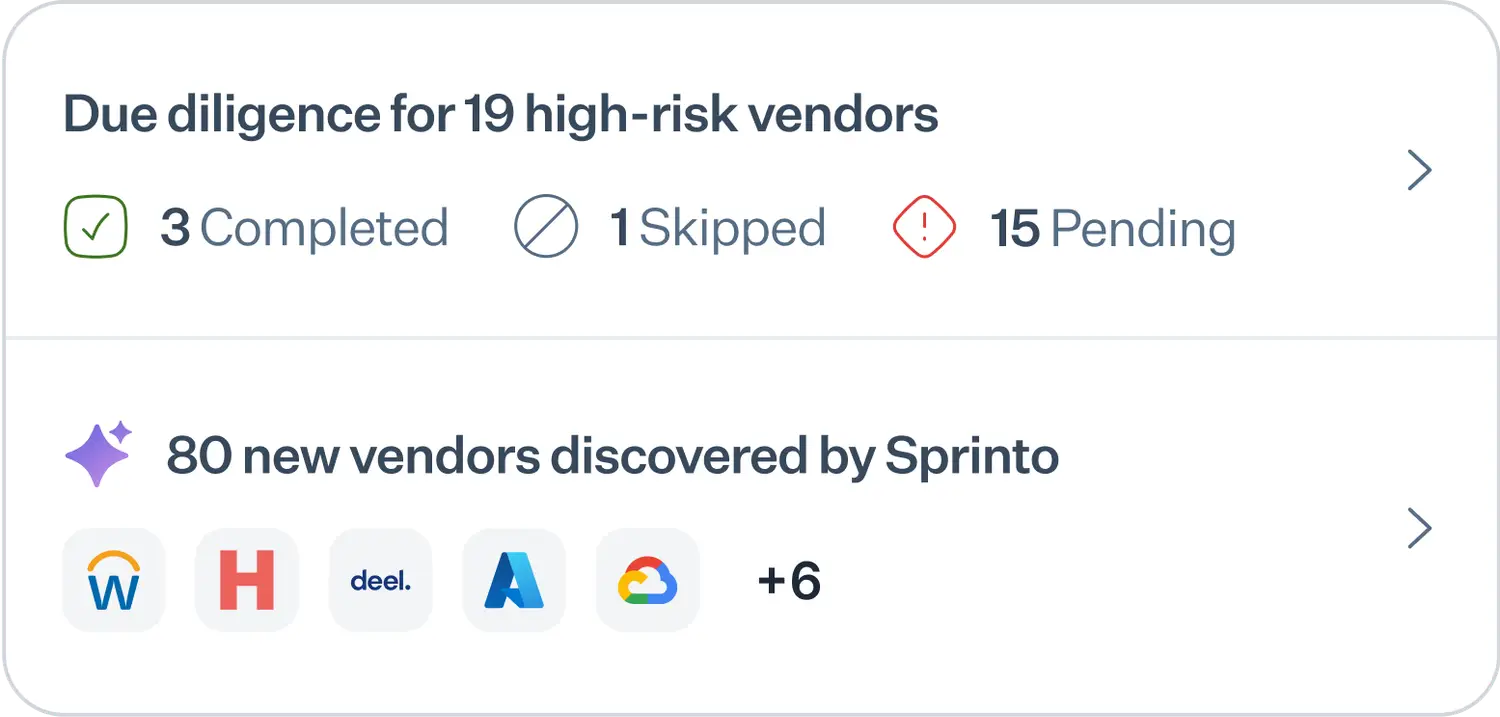Image resolution: width=1500 pixels, height=717 pixels.
Task: Click the word "Pending"
Action: (1143, 229)
